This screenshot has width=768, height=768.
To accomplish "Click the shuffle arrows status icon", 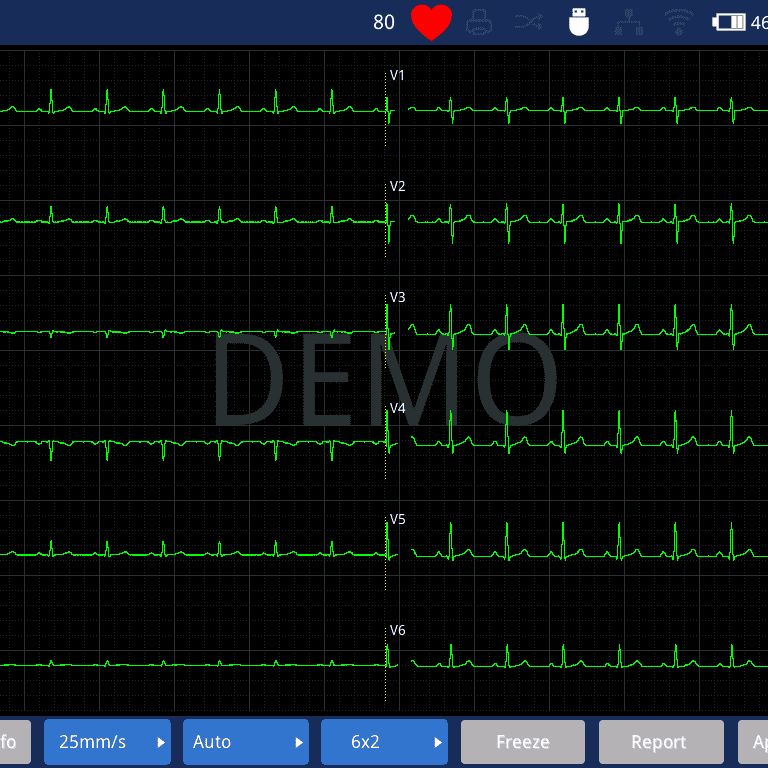I will [x=529, y=22].
